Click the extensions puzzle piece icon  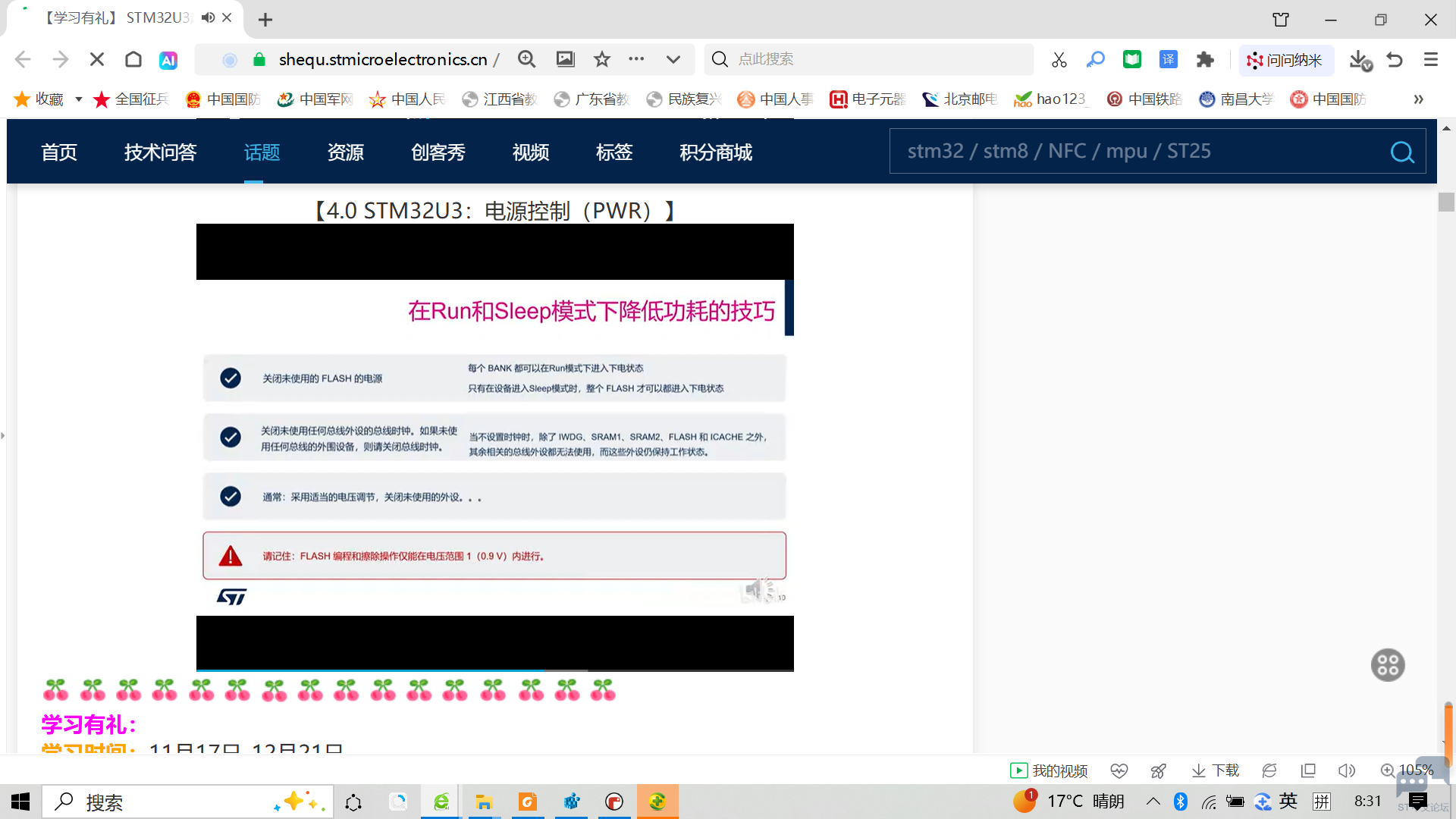pyautogui.click(x=1205, y=60)
